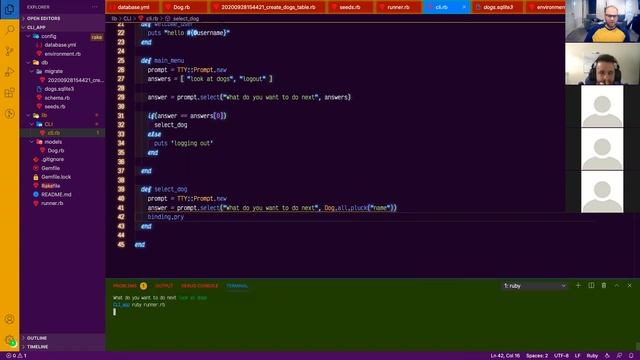Close the cli.rb editor tab
This screenshot has height=360, width=640.
(x=464, y=7)
